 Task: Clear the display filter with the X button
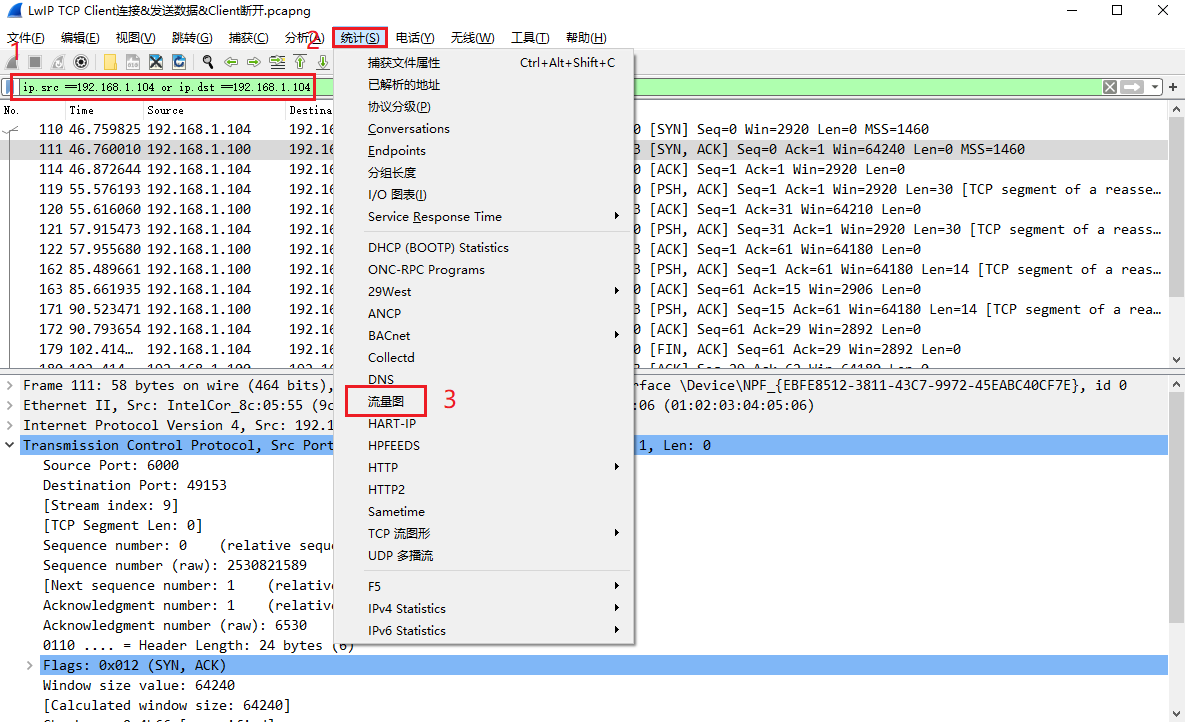1110,87
